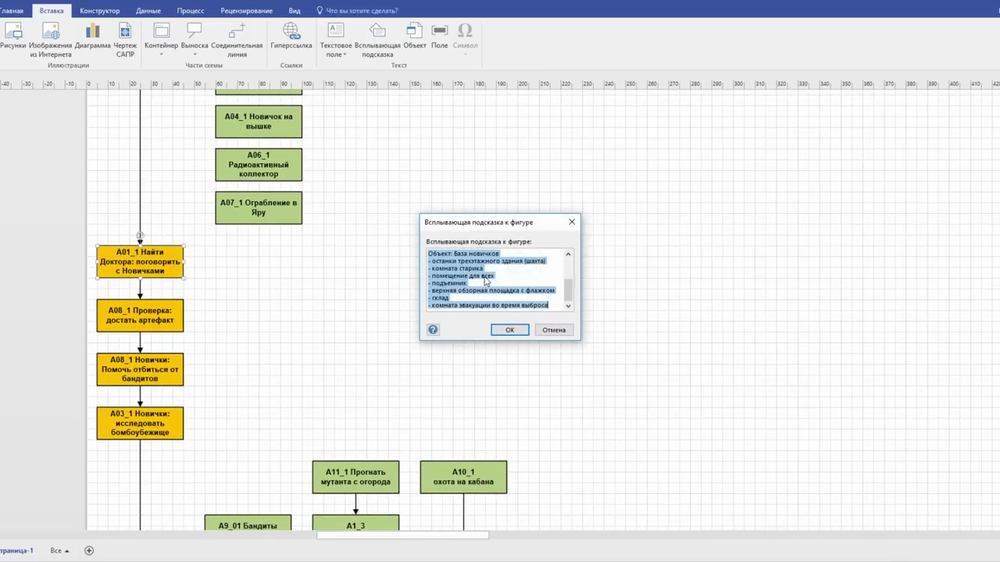Open the Рецензирование ribbon tab
1000x562 pixels.
pos(244,10)
